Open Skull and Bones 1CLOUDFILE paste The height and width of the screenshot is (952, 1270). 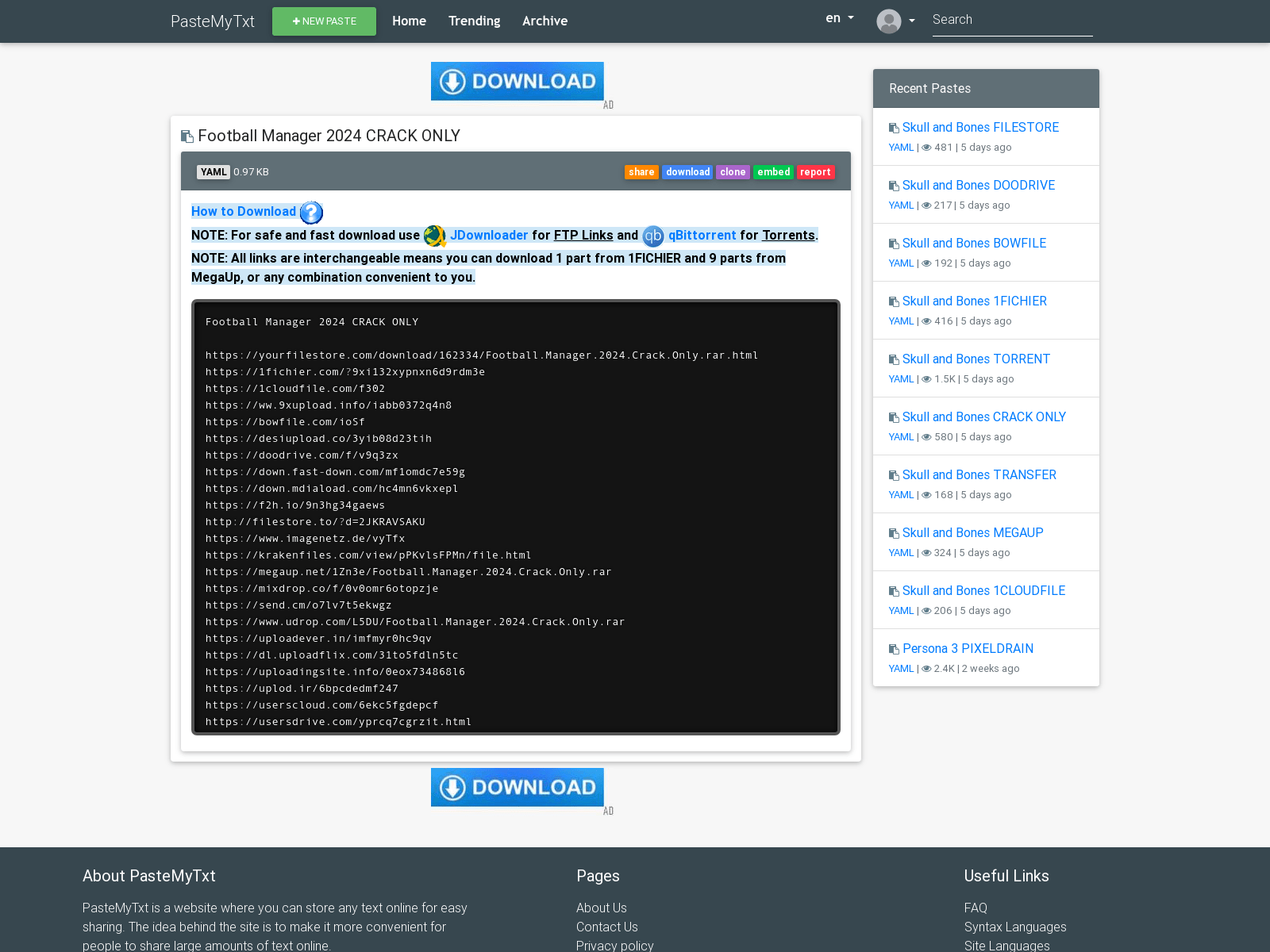(x=984, y=591)
